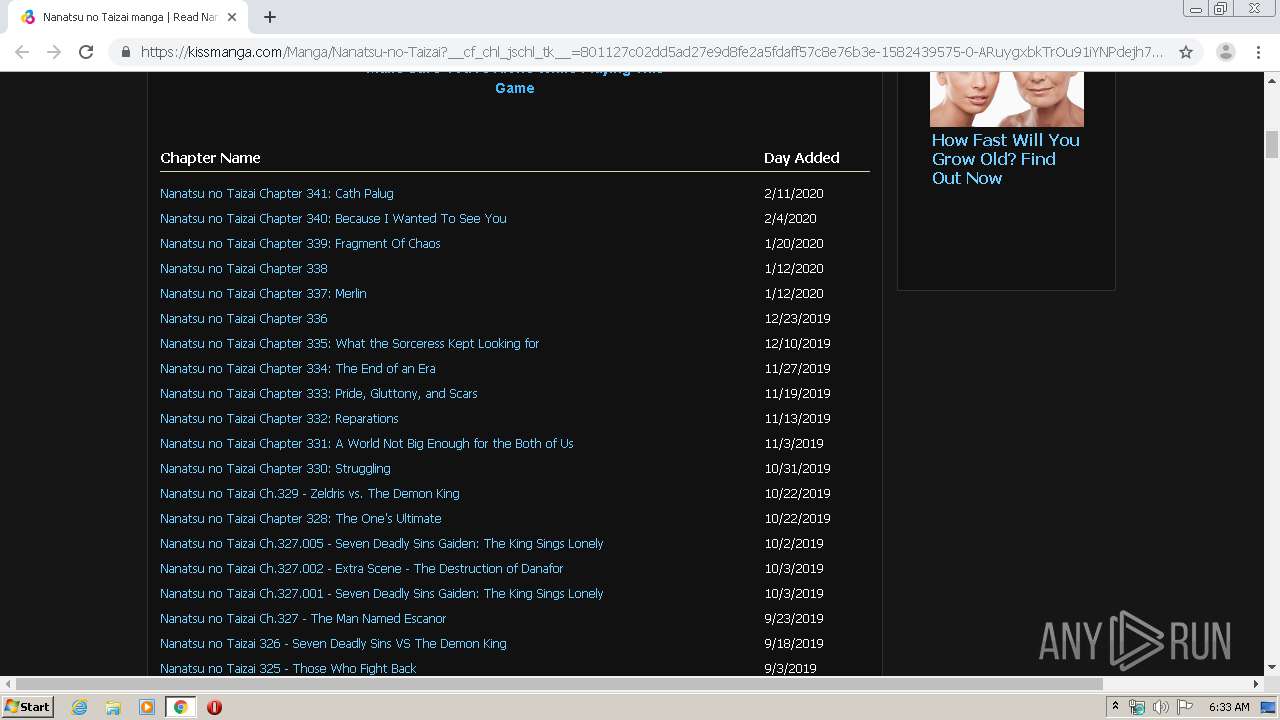Launch Internet Explorer from taskbar
Image resolution: width=1280 pixels, height=720 pixels.
coord(79,707)
